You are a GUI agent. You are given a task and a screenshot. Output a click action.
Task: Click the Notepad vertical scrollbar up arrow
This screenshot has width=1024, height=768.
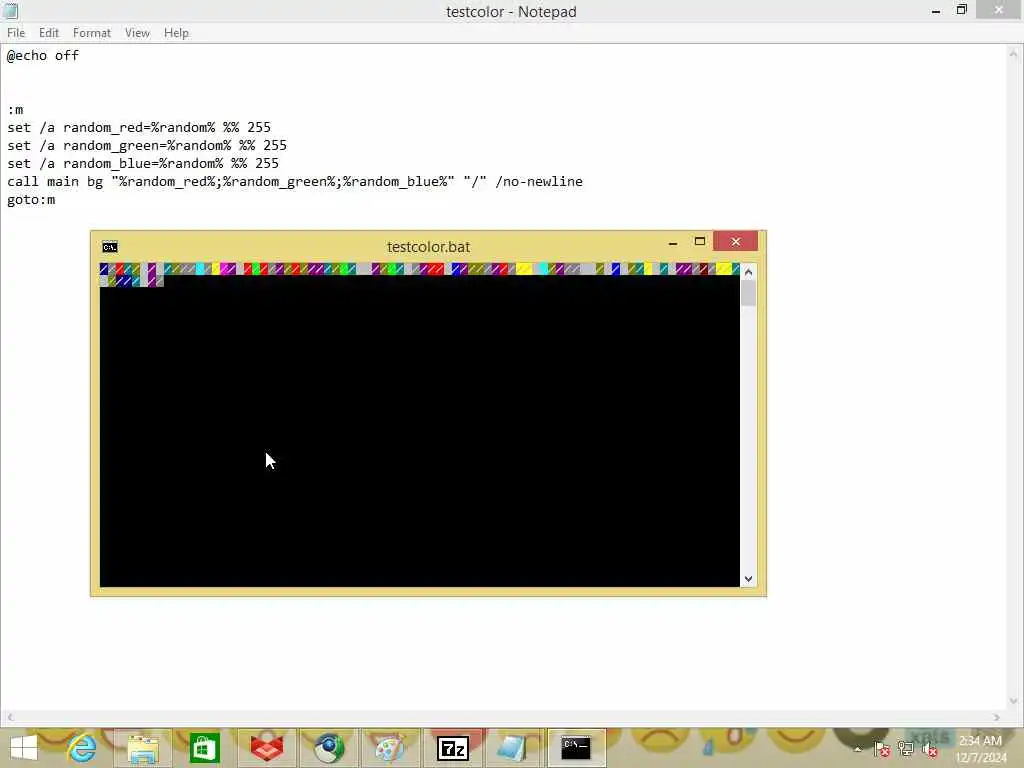tap(1014, 54)
